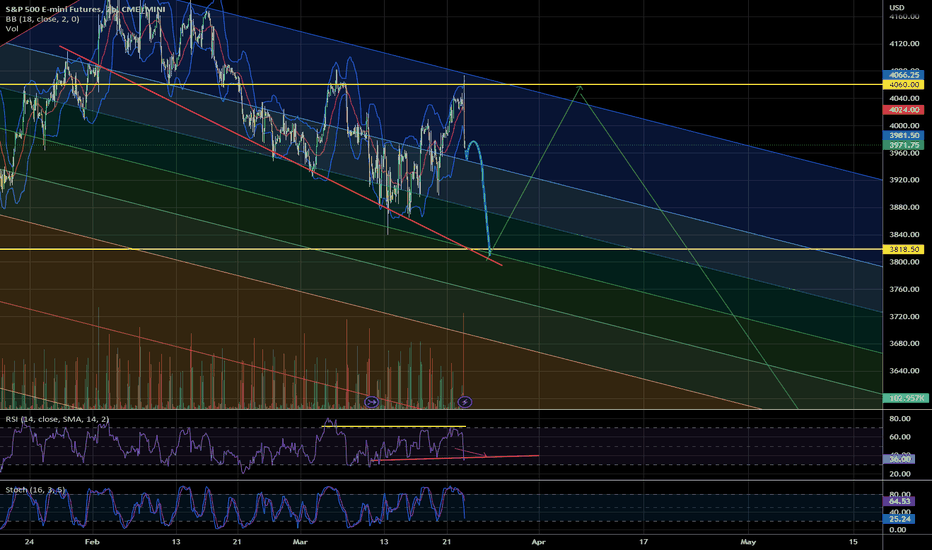The height and width of the screenshot is (550, 932).
Task: Click the 24 date label on the time axis
Action: tap(29, 542)
